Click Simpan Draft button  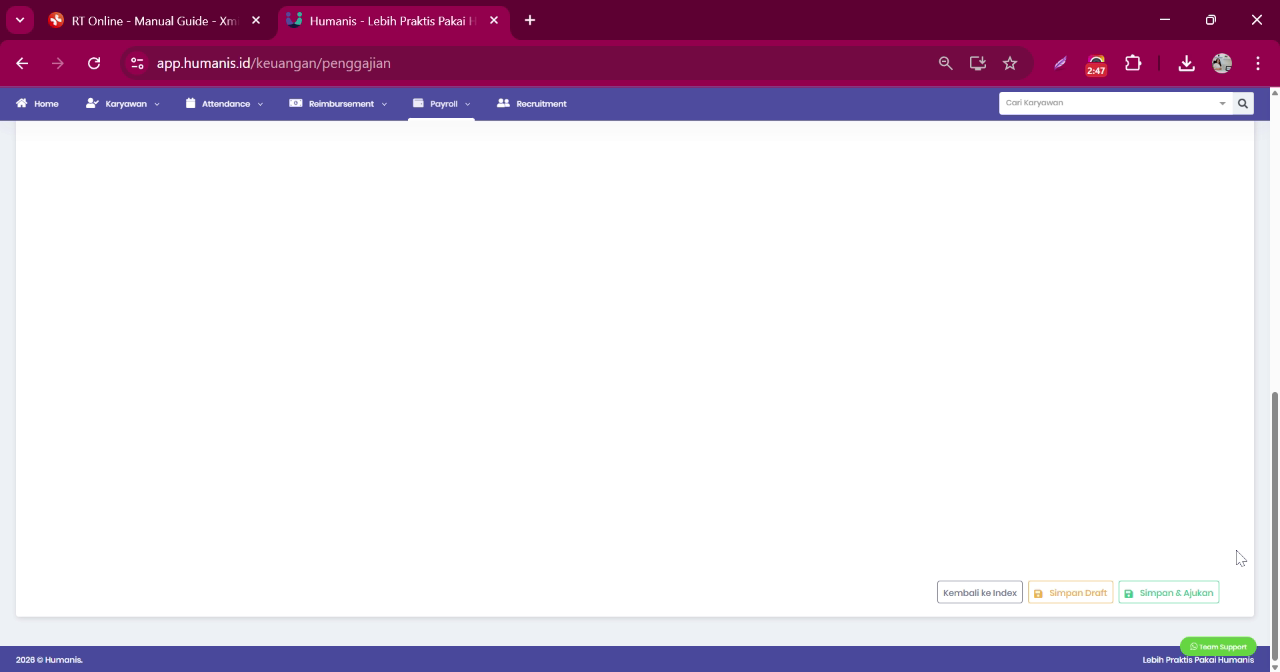tap(1070, 593)
